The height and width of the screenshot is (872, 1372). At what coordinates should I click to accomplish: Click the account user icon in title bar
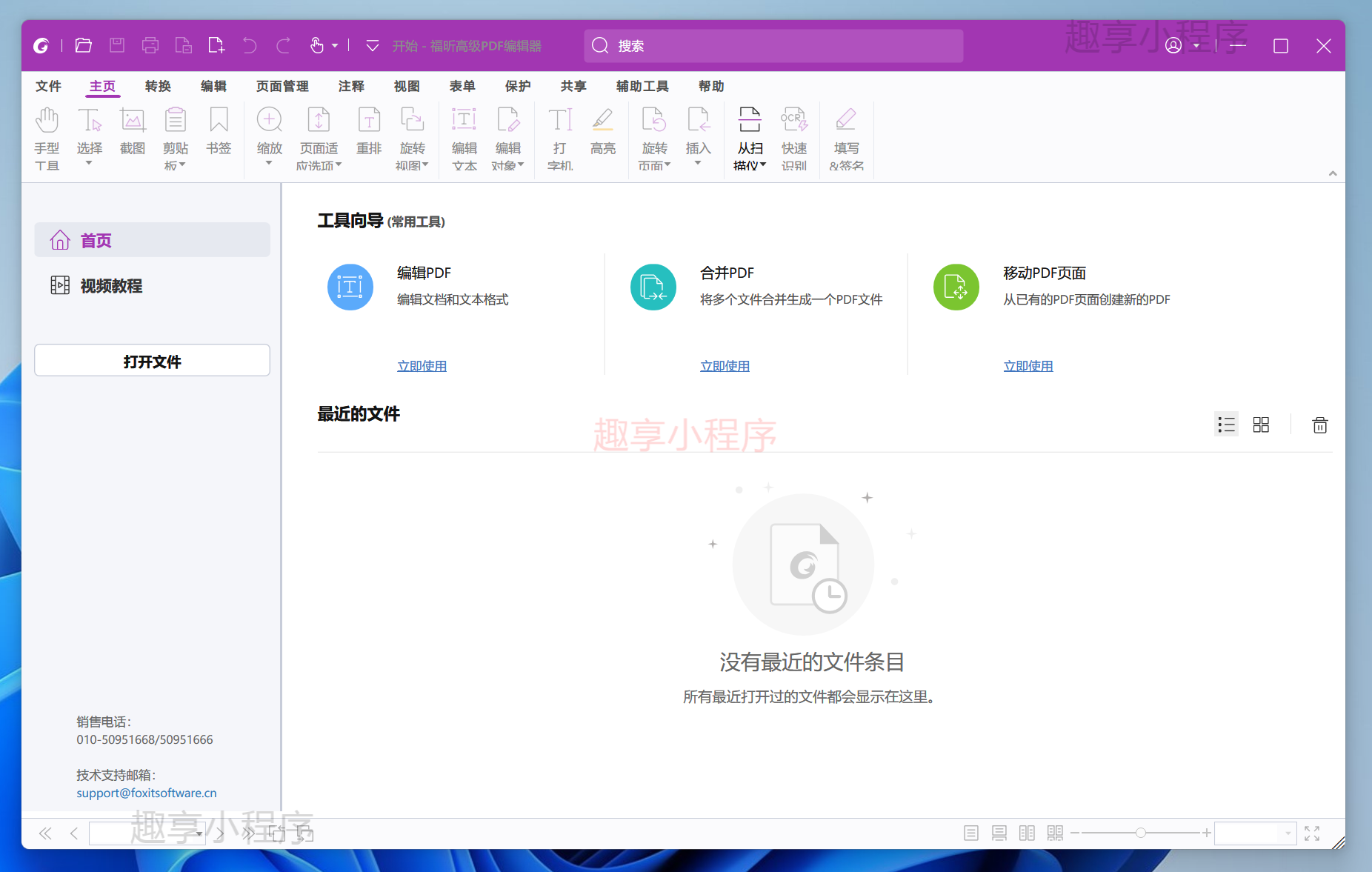[1173, 46]
